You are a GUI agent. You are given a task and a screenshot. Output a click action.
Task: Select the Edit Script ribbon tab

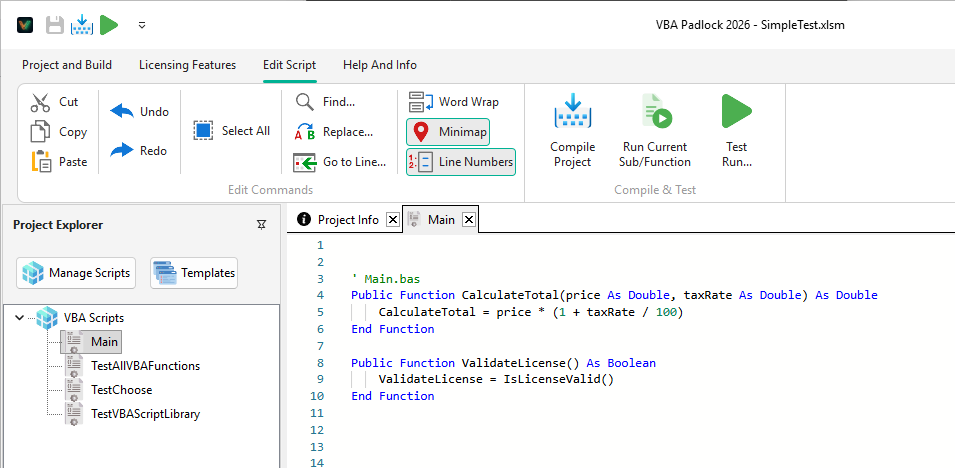click(x=289, y=65)
